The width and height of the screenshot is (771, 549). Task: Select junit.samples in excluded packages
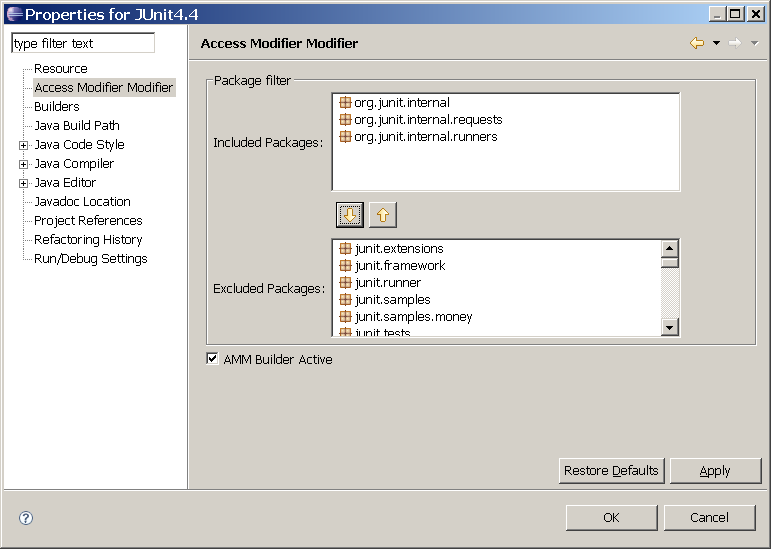coord(392,299)
